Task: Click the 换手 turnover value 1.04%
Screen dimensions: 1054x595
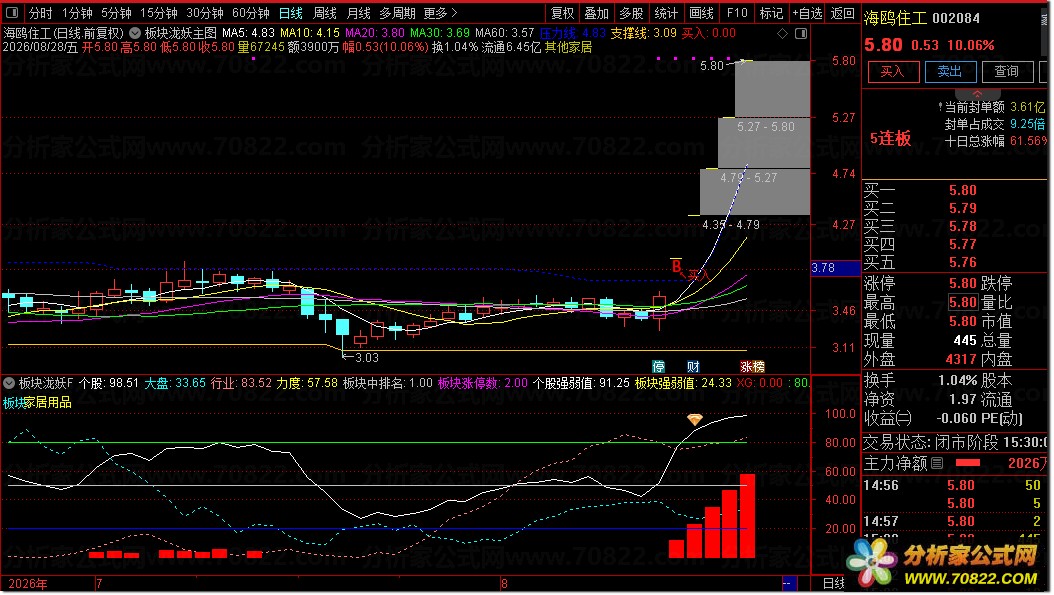Action: pos(957,381)
